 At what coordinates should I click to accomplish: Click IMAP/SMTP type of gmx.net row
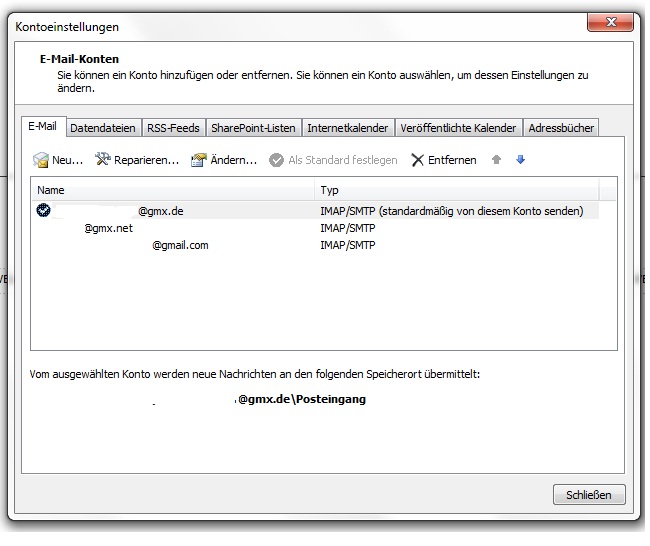coord(348,228)
